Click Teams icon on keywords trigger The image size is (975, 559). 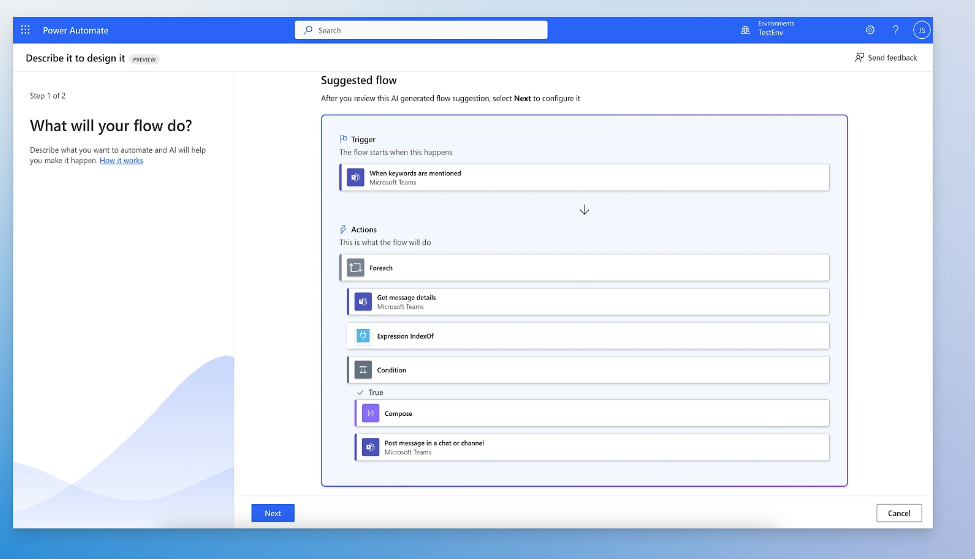pos(356,177)
